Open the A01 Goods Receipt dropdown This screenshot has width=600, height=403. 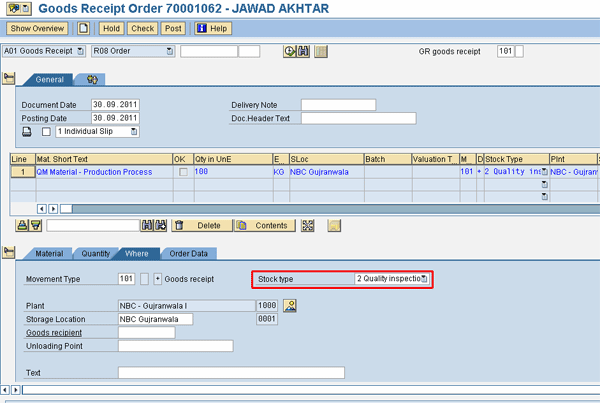[x=82, y=51]
